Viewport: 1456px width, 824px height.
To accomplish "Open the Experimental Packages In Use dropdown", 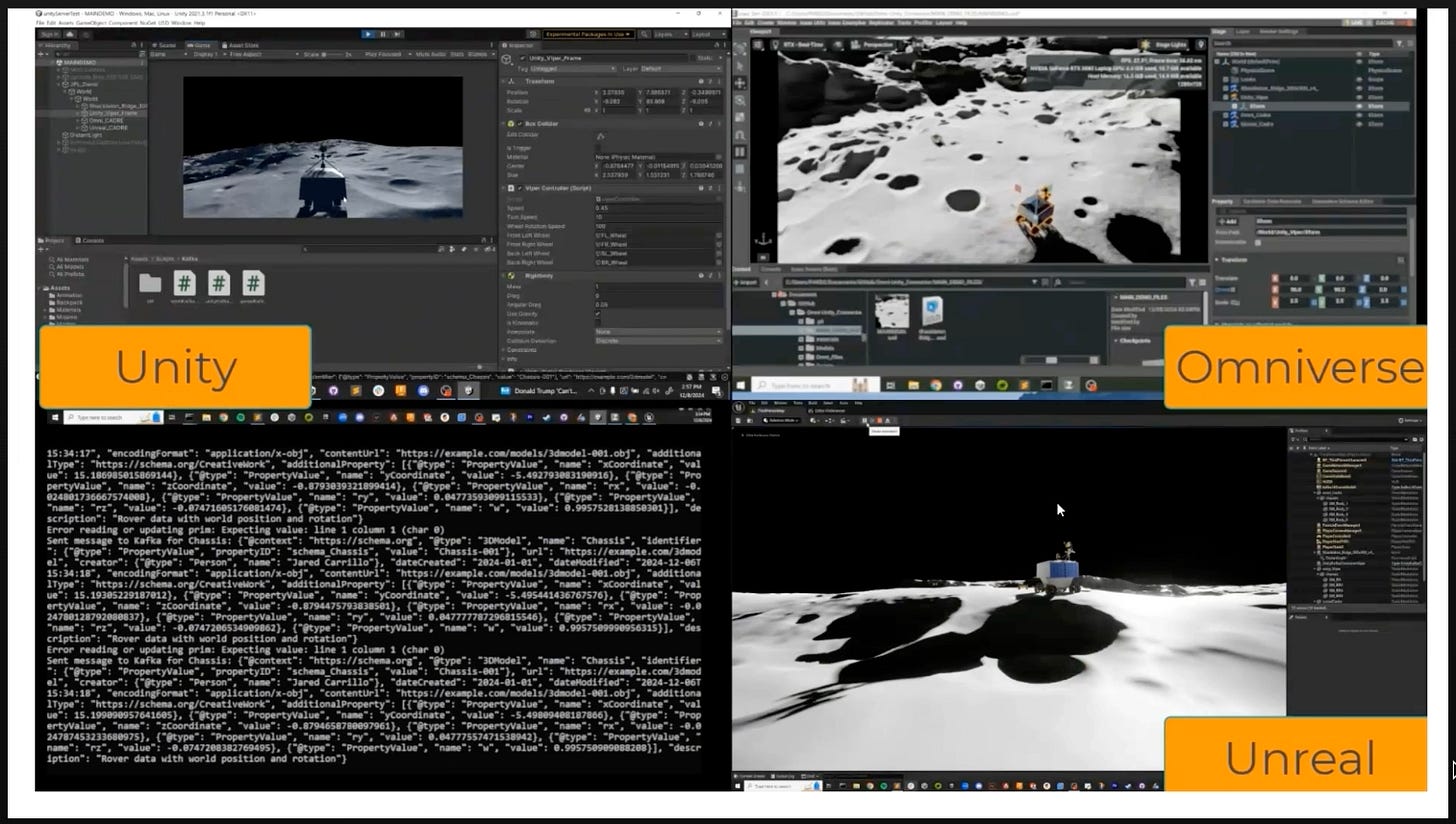I will pos(588,34).
